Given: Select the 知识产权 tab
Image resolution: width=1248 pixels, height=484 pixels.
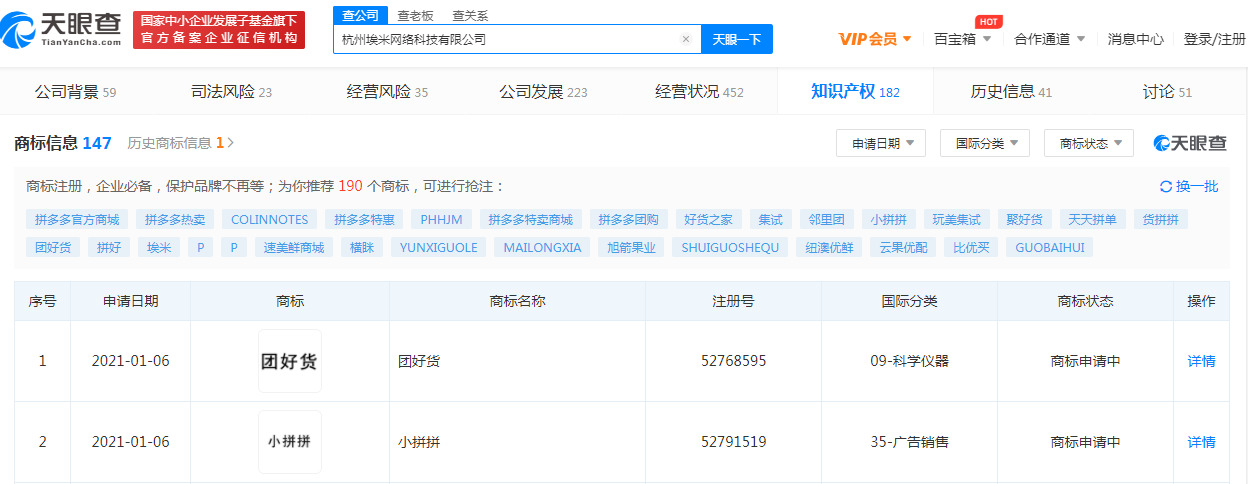Looking at the screenshot, I should point(855,92).
